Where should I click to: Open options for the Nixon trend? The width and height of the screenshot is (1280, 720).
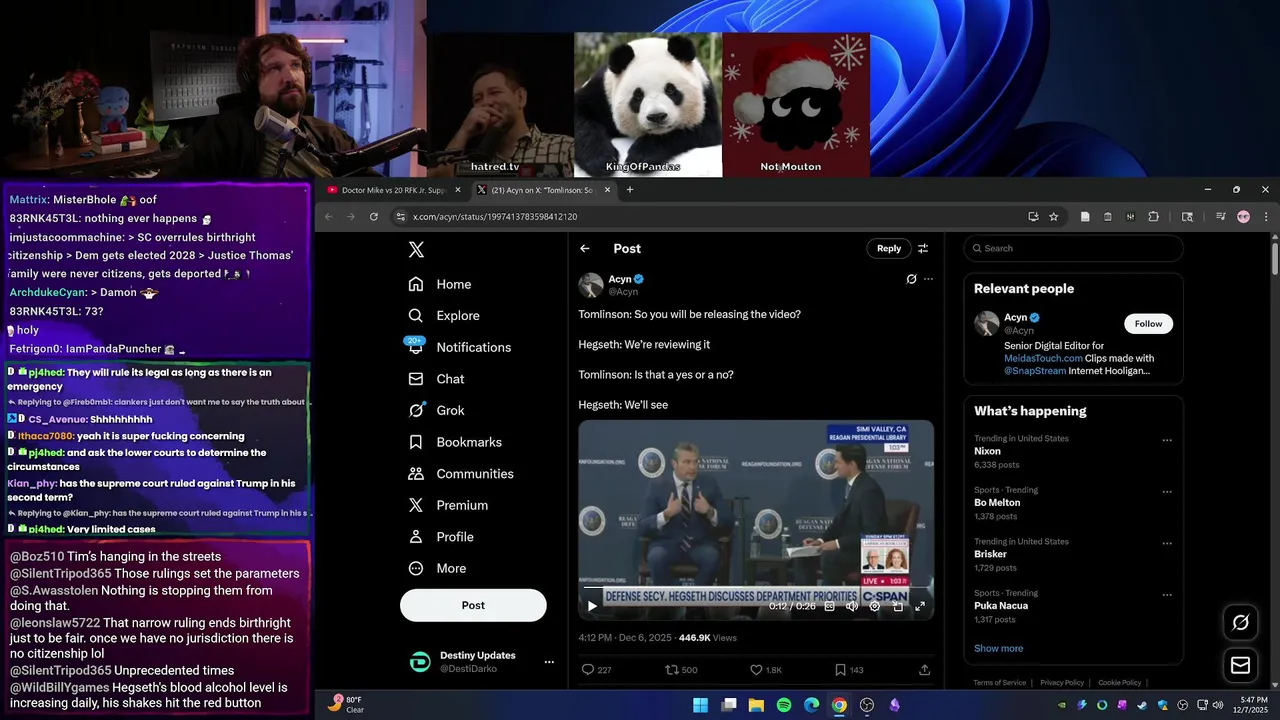click(1166, 440)
